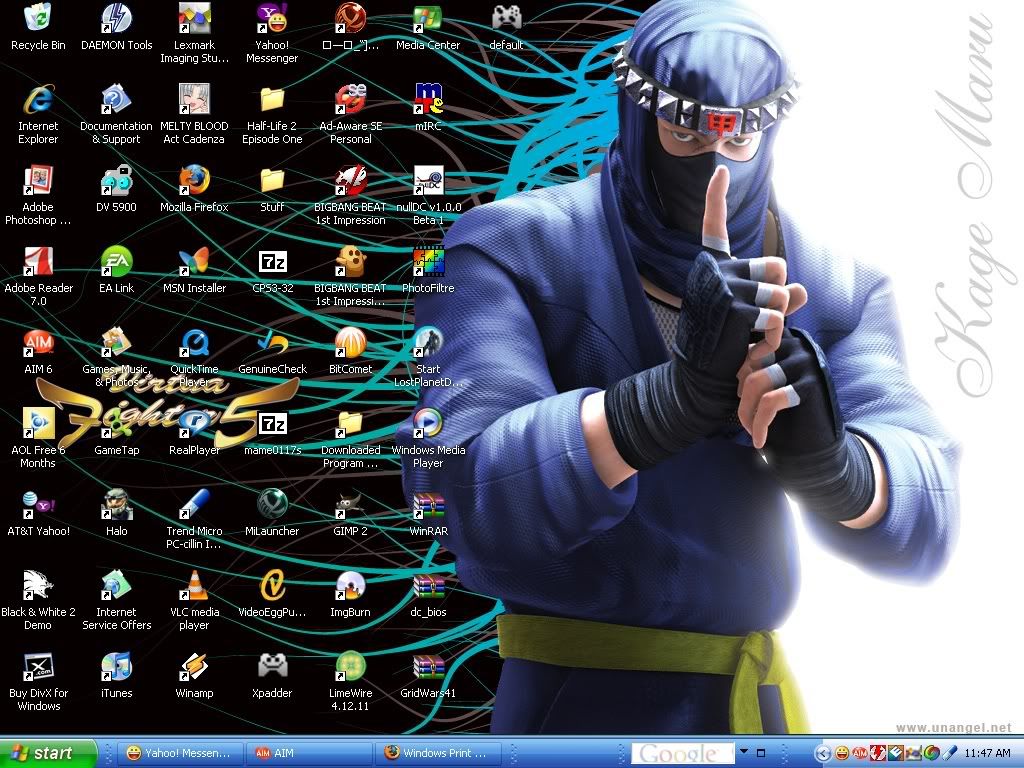Open AOL Free 6 Months icon
Screen dimensions: 1024x768
38,423
